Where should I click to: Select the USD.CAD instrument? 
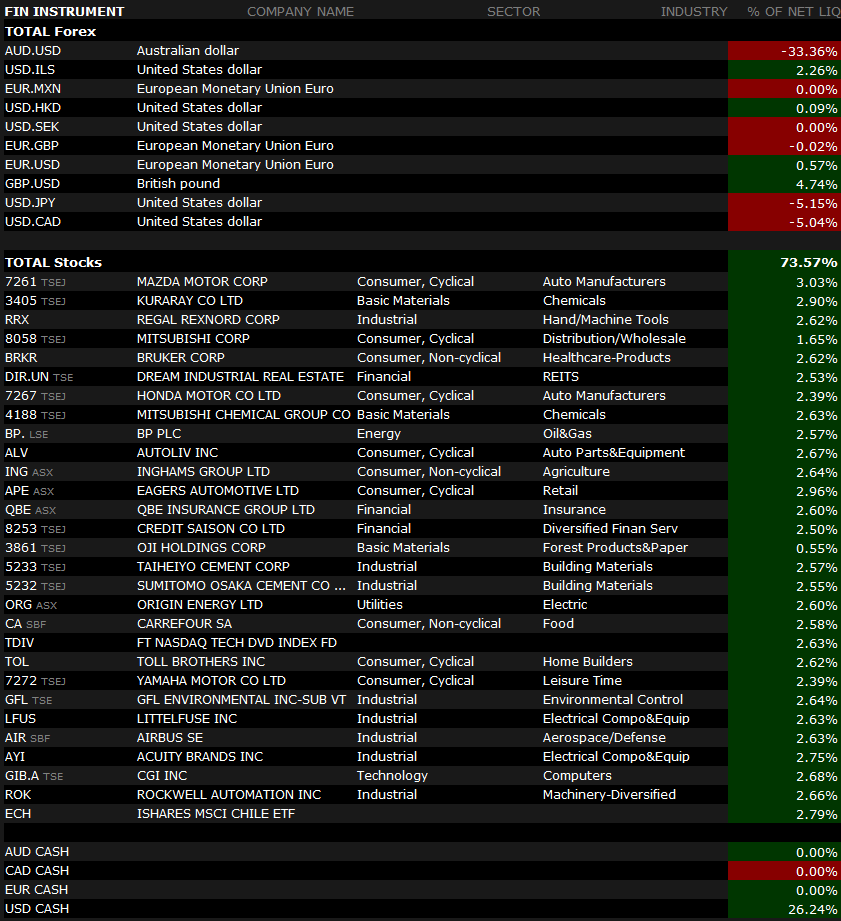(33, 221)
